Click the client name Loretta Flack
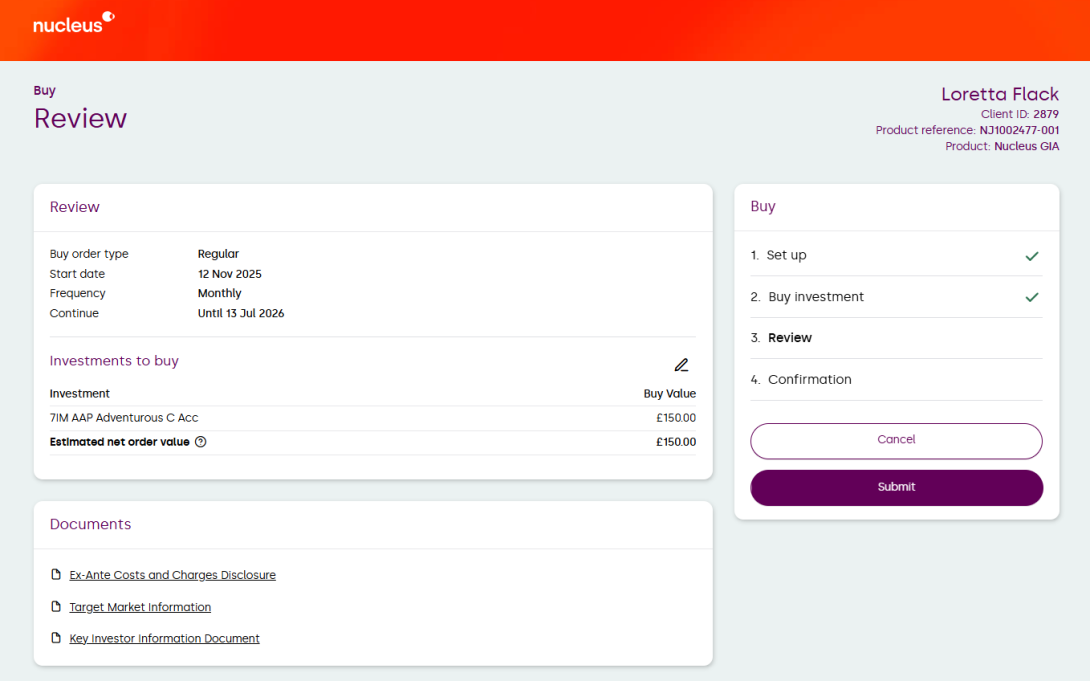 (999, 94)
